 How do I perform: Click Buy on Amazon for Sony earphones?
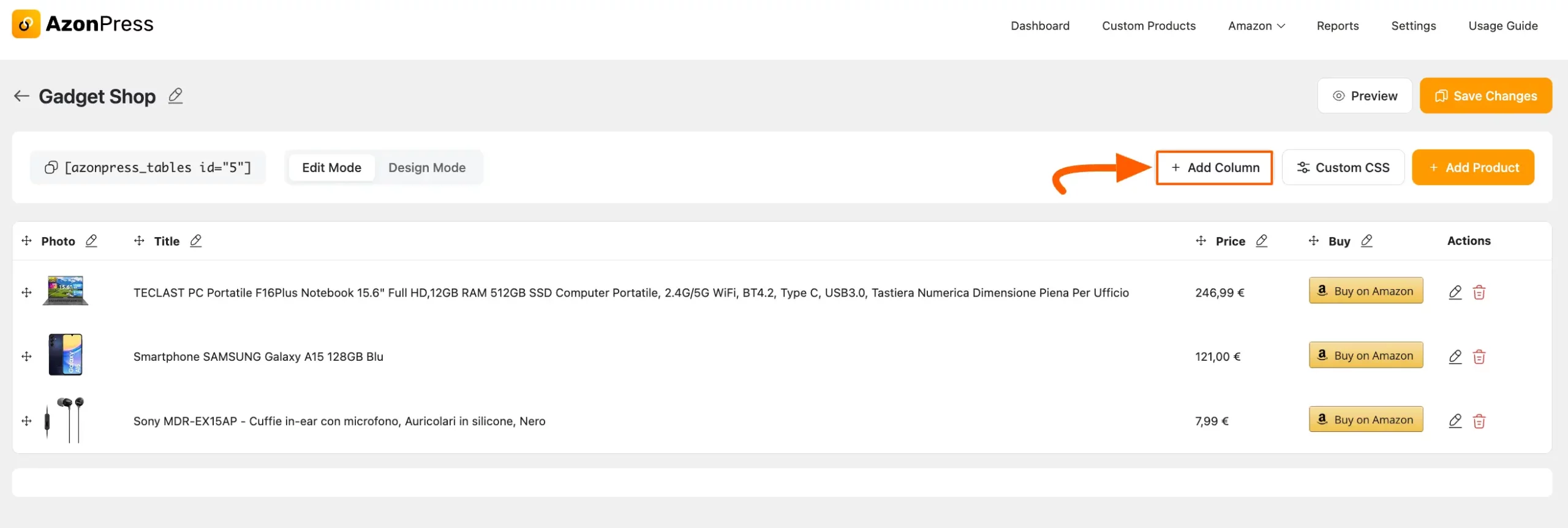click(x=1366, y=420)
